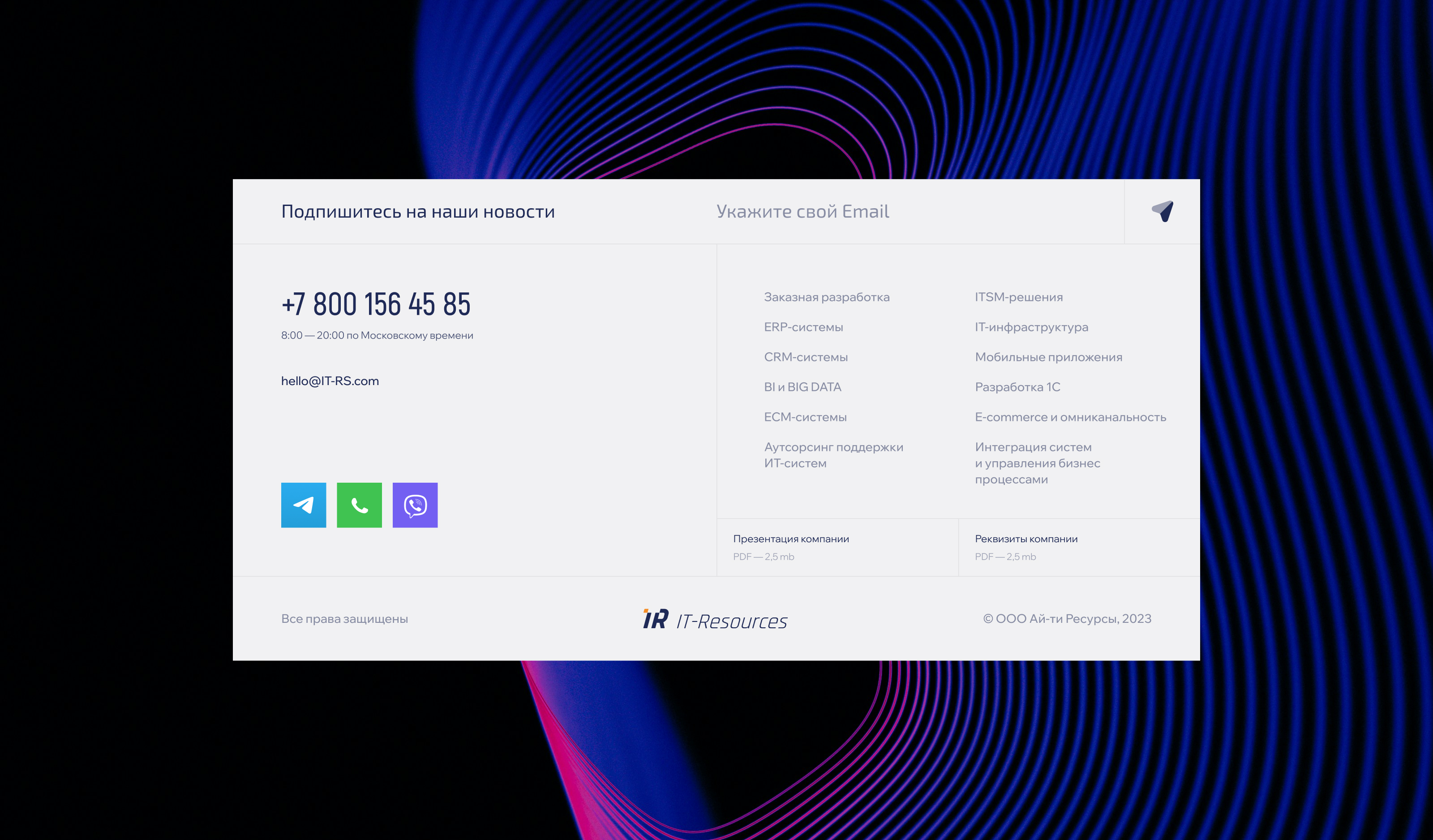Open the Viber messenger icon
Viewport: 1433px width, 840px height.
pos(415,505)
